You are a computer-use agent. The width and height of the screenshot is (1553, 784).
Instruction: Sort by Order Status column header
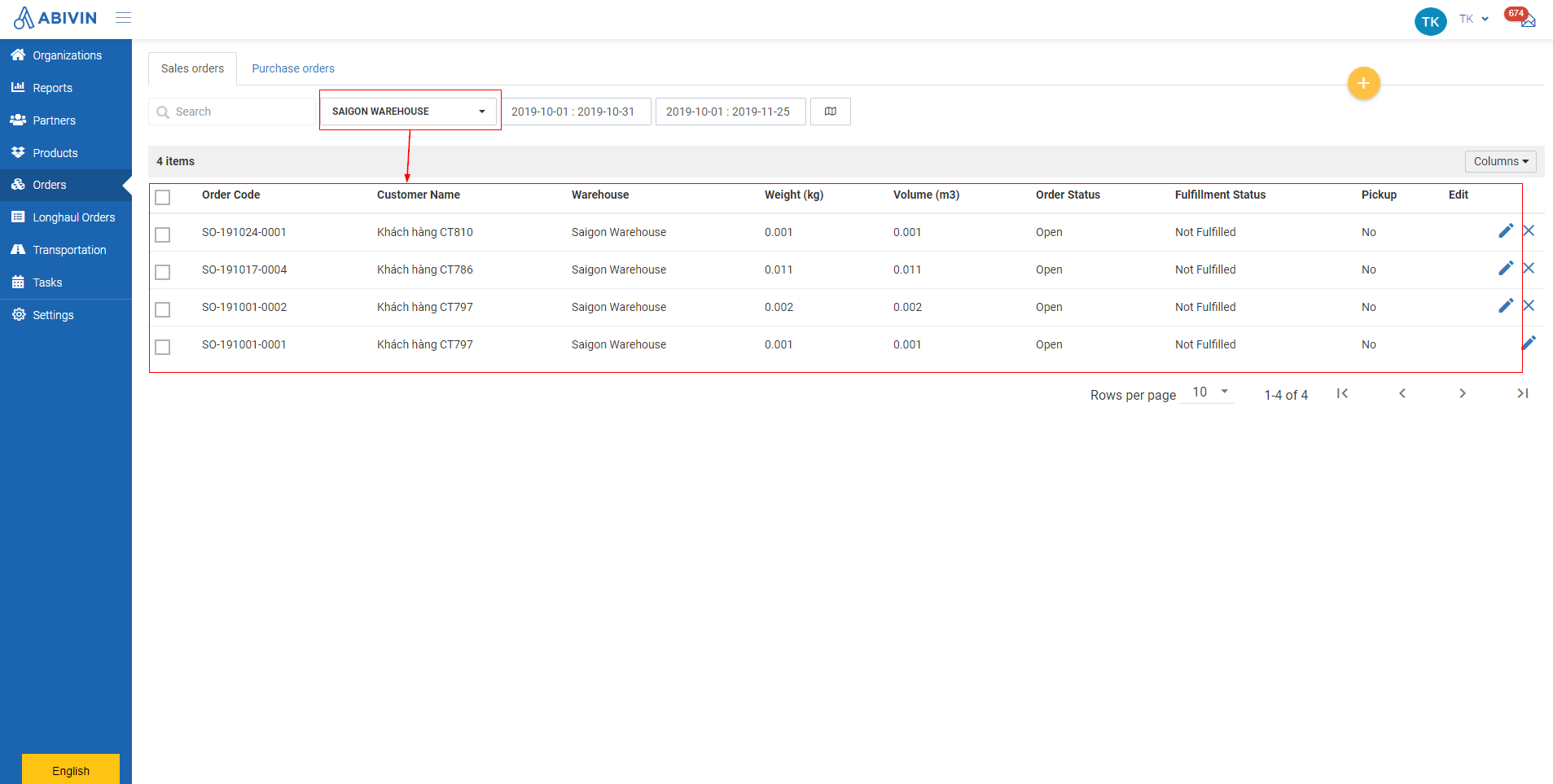click(1068, 195)
